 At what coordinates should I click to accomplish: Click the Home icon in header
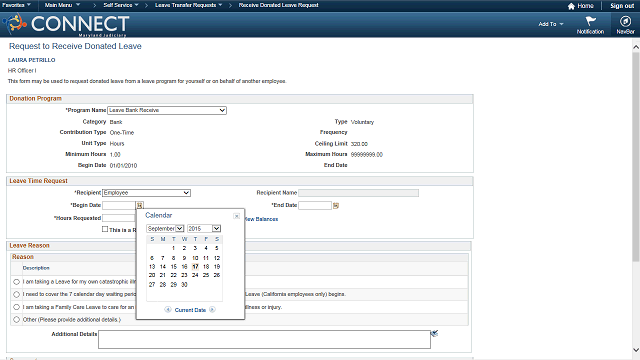(x=571, y=6)
